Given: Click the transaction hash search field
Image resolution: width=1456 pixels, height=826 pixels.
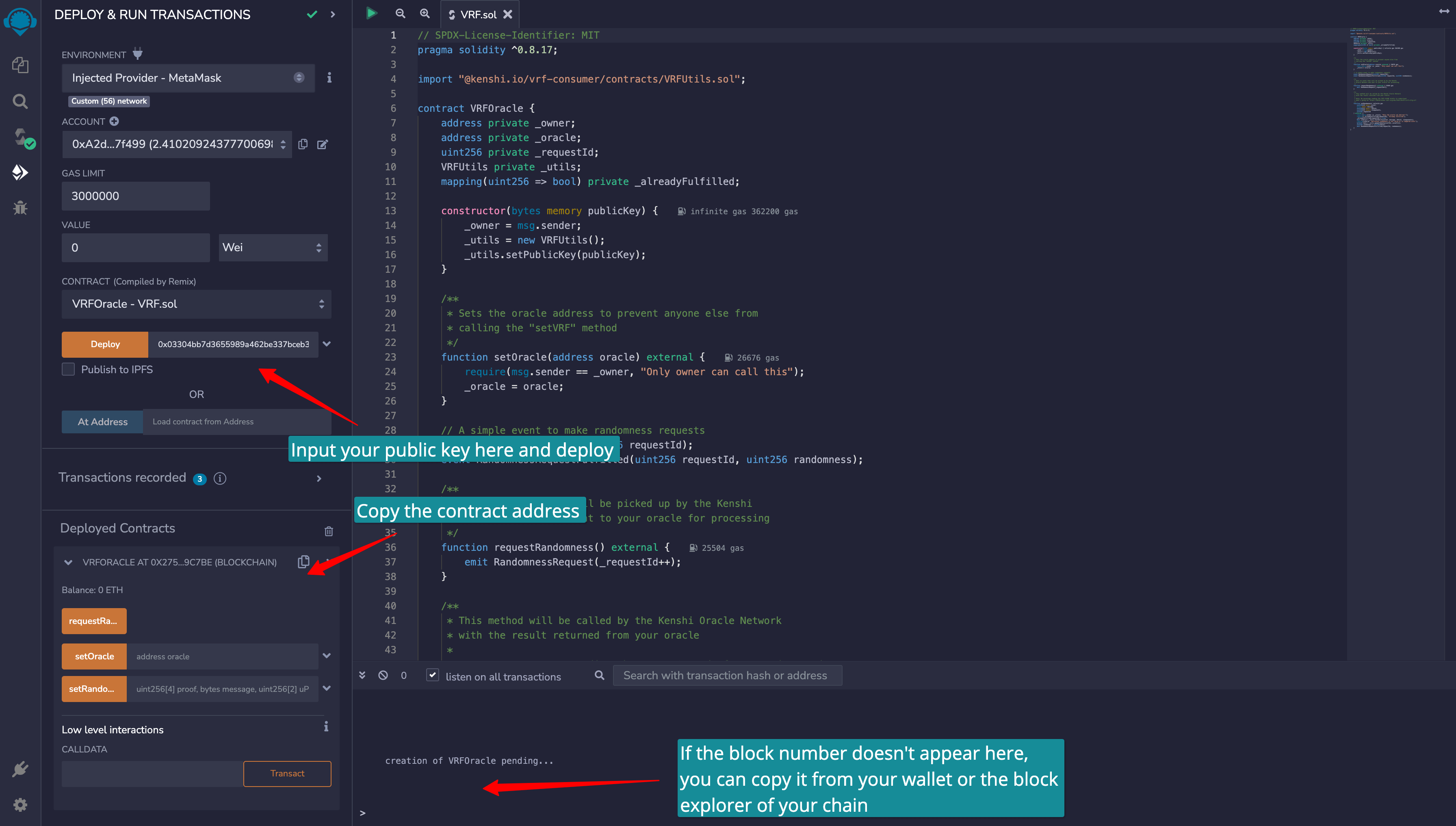Looking at the screenshot, I should click(727, 675).
